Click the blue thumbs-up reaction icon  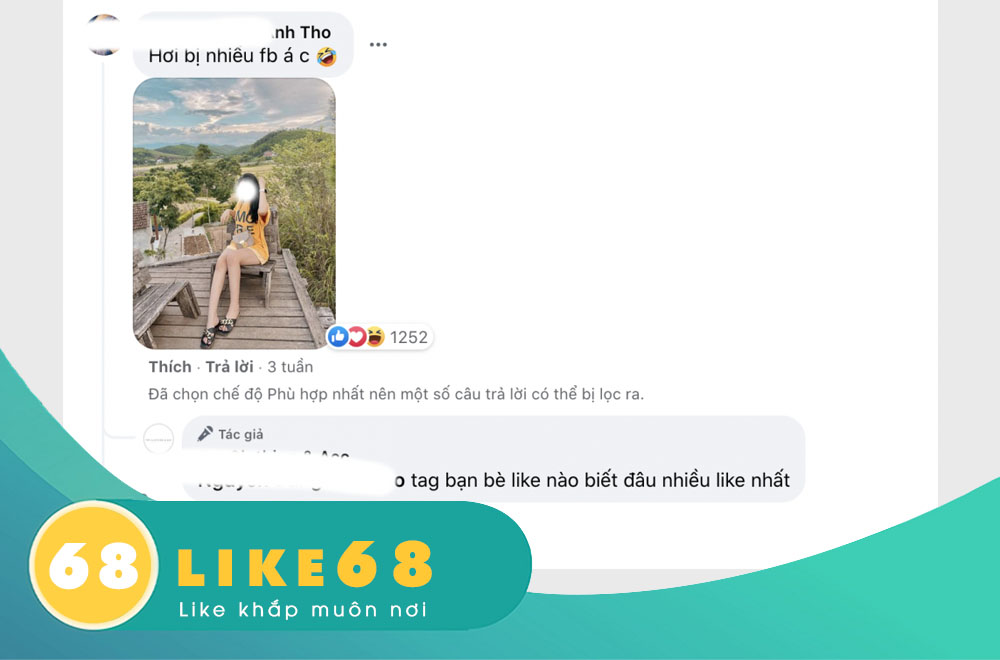tap(338, 337)
